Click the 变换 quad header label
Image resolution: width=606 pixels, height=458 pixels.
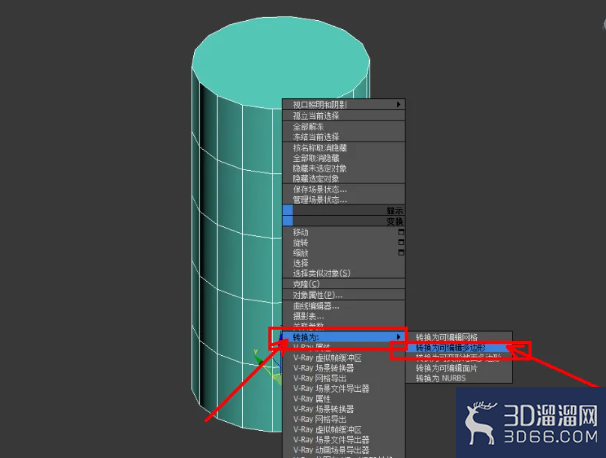(395, 221)
